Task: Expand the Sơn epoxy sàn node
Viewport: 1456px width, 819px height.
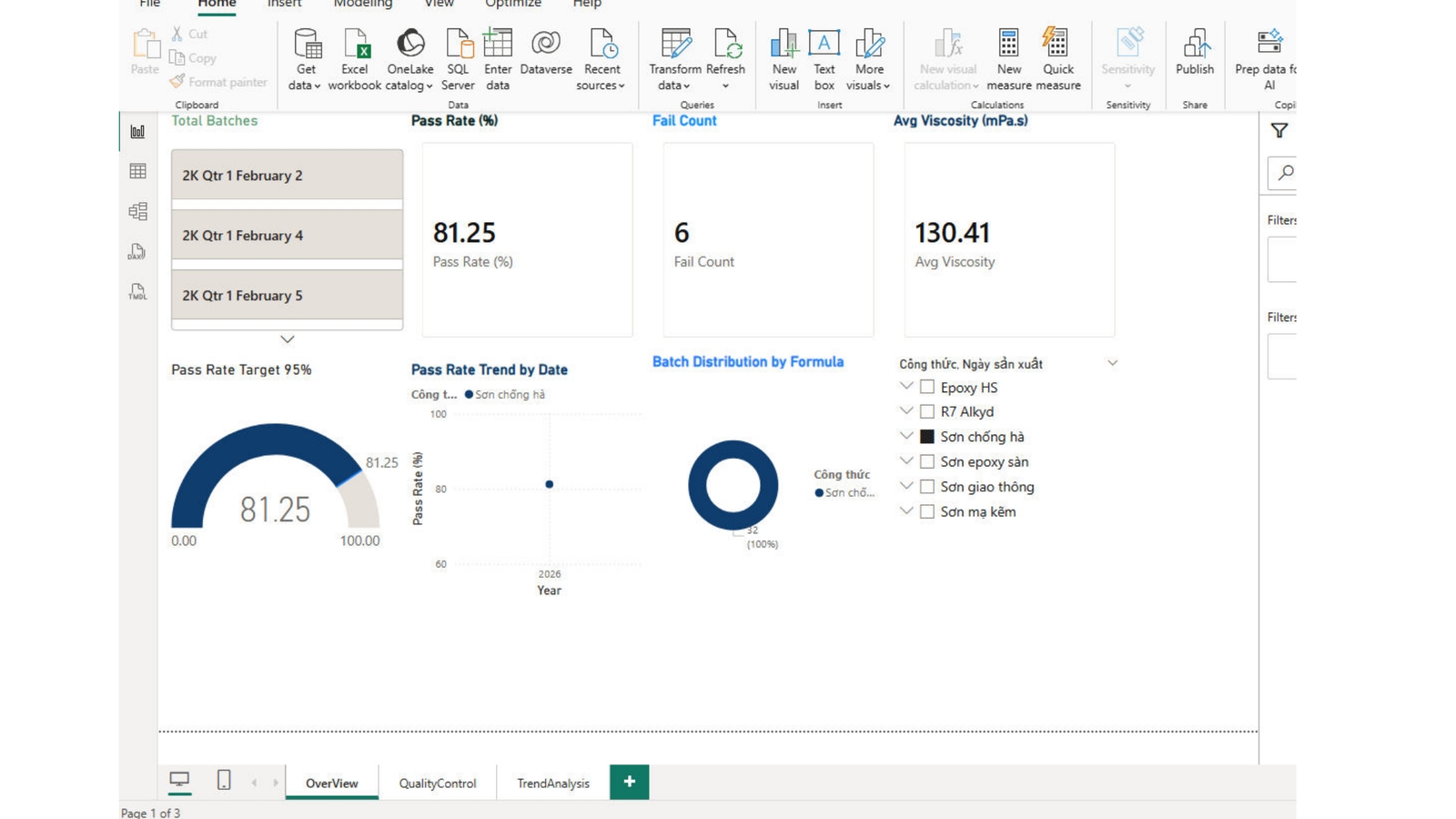Action: [x=906, y=460]
